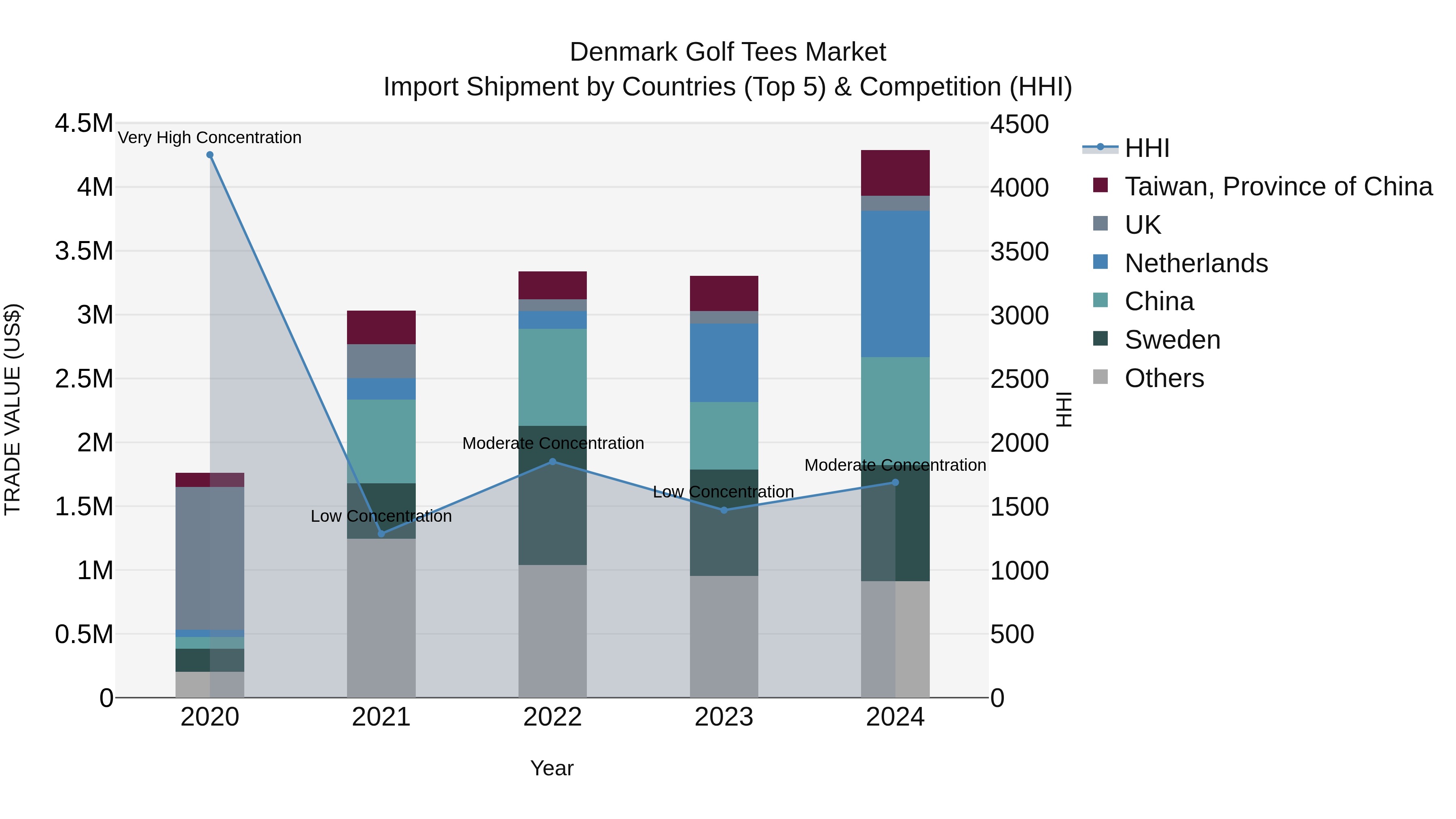Click the TRADE VALUE (US$) axis title

[x=13, y=409]
